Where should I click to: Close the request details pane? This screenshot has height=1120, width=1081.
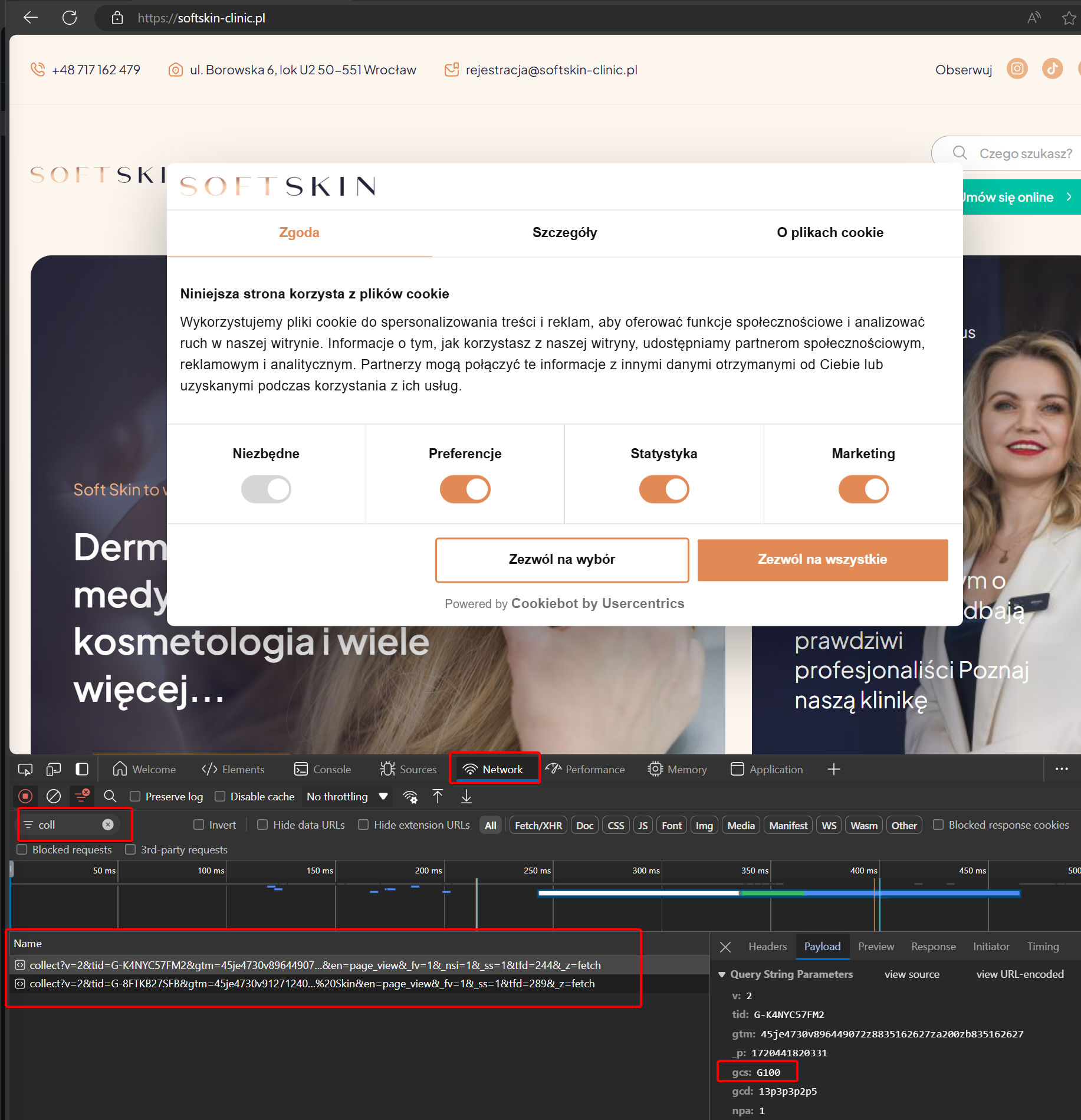pos(725,947)
